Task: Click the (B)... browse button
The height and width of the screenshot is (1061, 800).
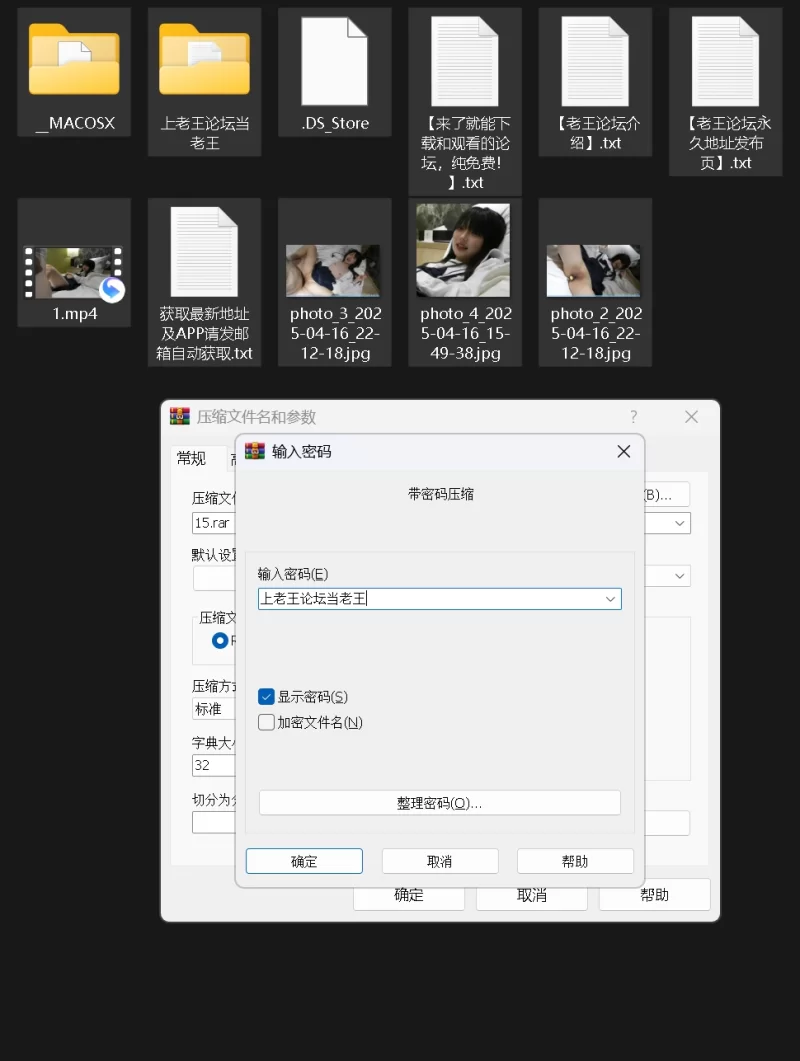Action: [x=667, y=495]
